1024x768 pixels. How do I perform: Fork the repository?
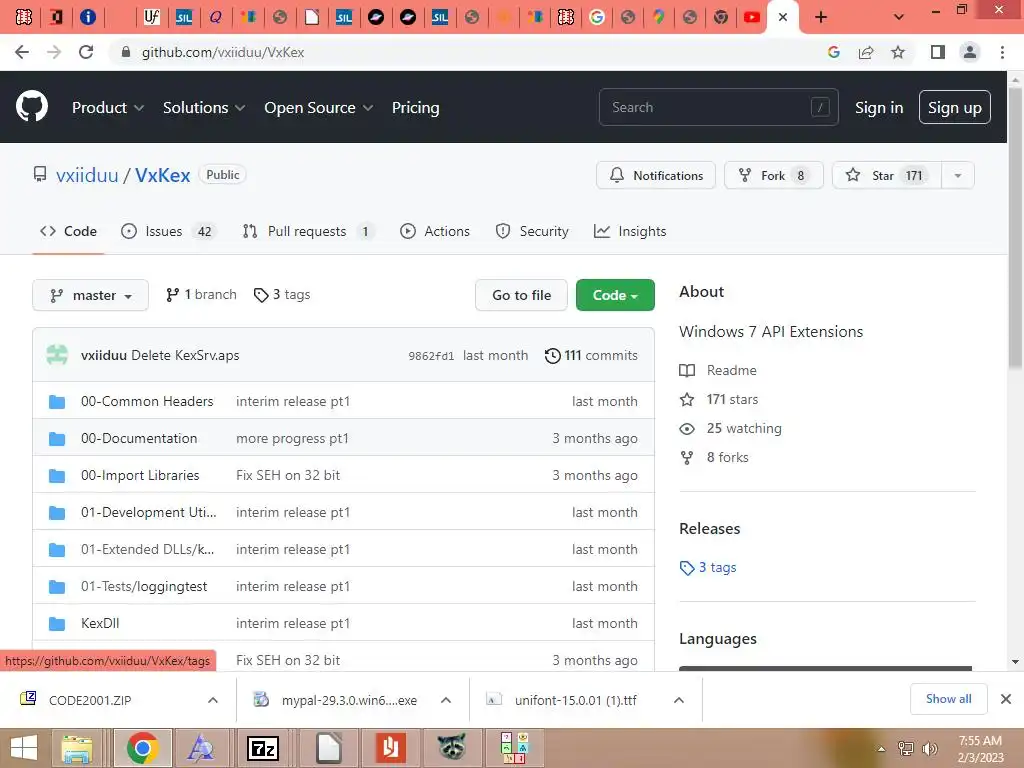tap(774, 176)
